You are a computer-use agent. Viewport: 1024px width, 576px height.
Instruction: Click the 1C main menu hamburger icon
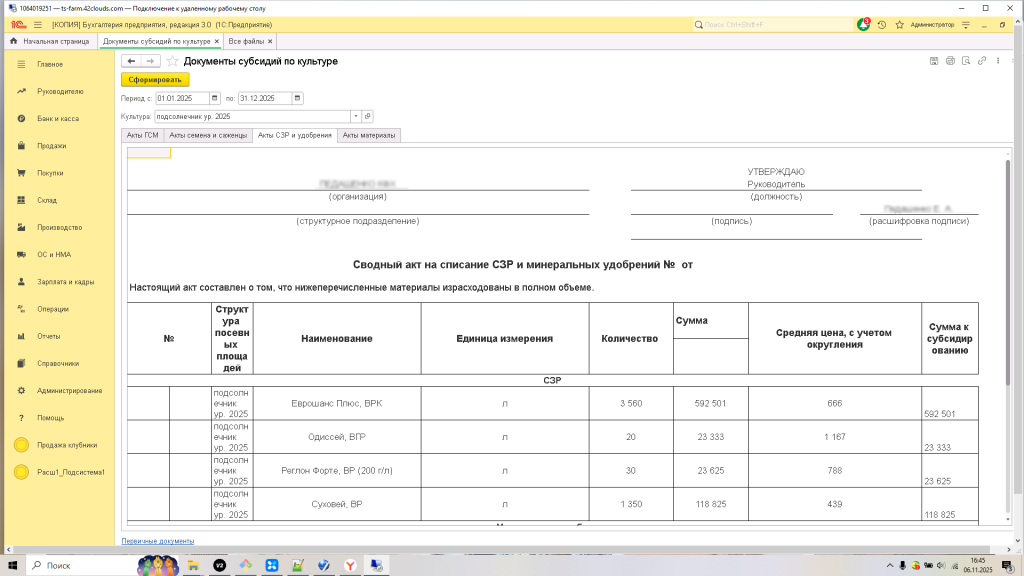pyautogui.click(x=38, y=25)
